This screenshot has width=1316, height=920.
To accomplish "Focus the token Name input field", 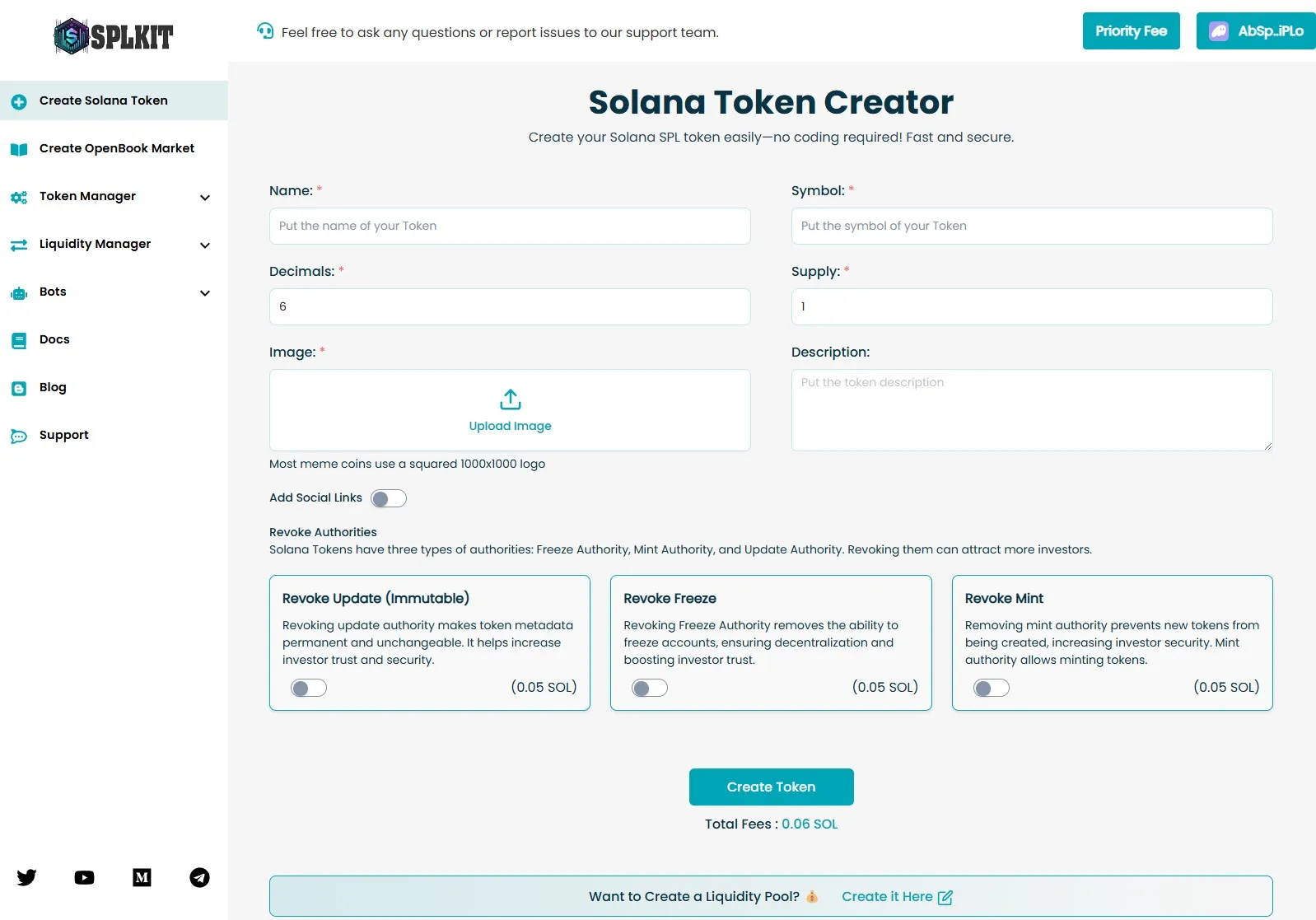I will [x=510, y=226].
